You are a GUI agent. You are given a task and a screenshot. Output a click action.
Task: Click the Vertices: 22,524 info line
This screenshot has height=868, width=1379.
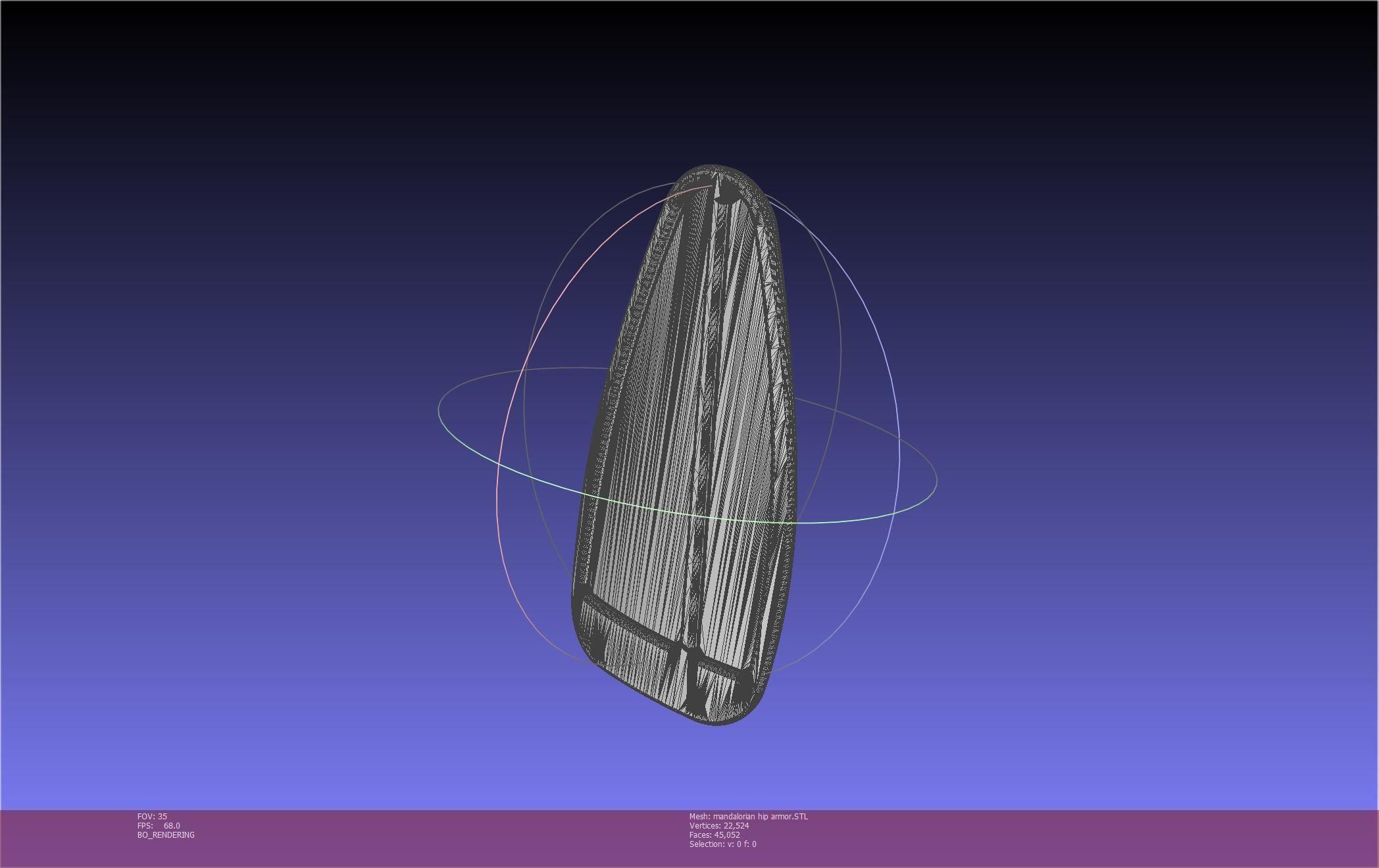[x=719, y=825]
